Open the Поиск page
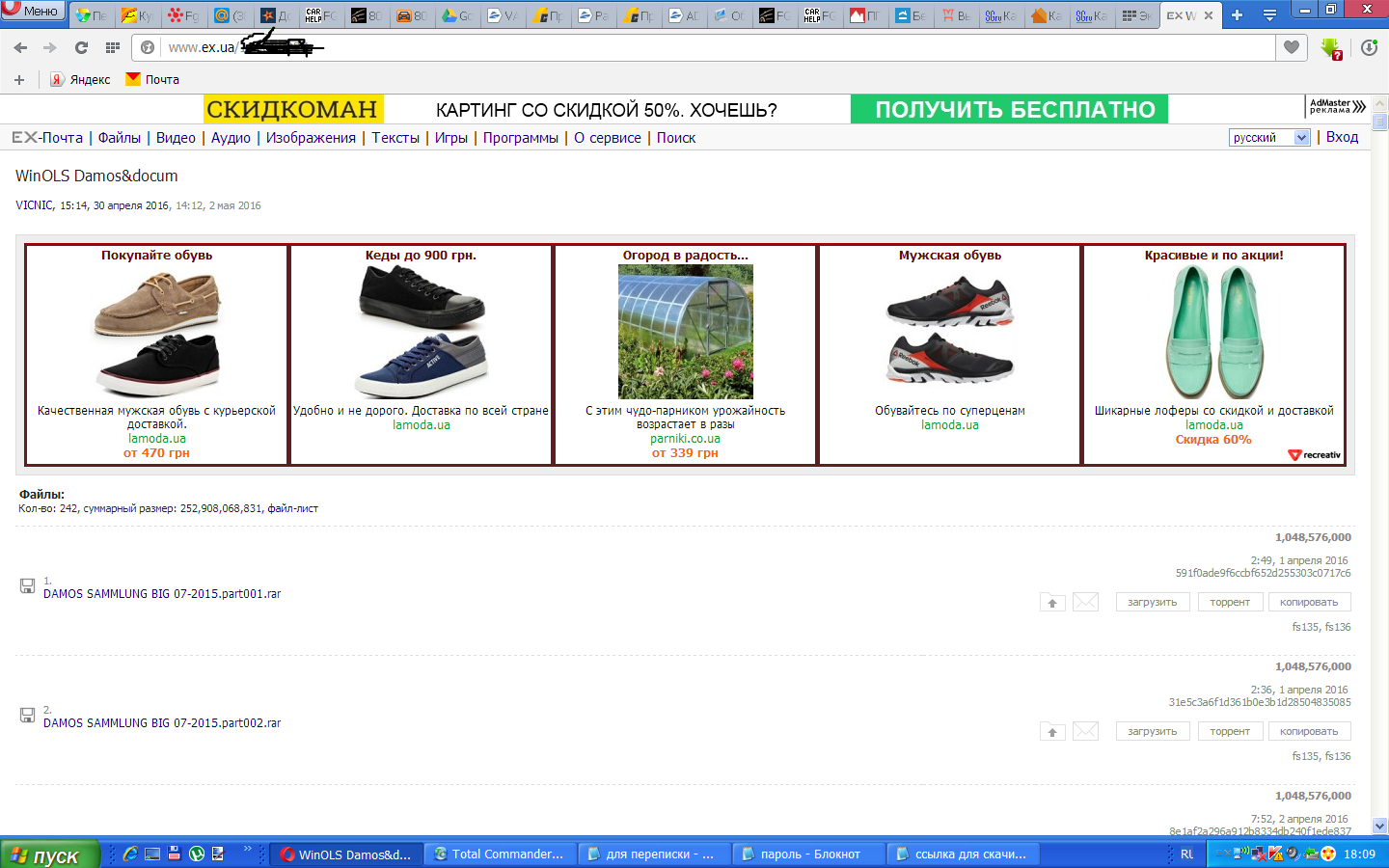1389x868 pixels. click(676, 138)
